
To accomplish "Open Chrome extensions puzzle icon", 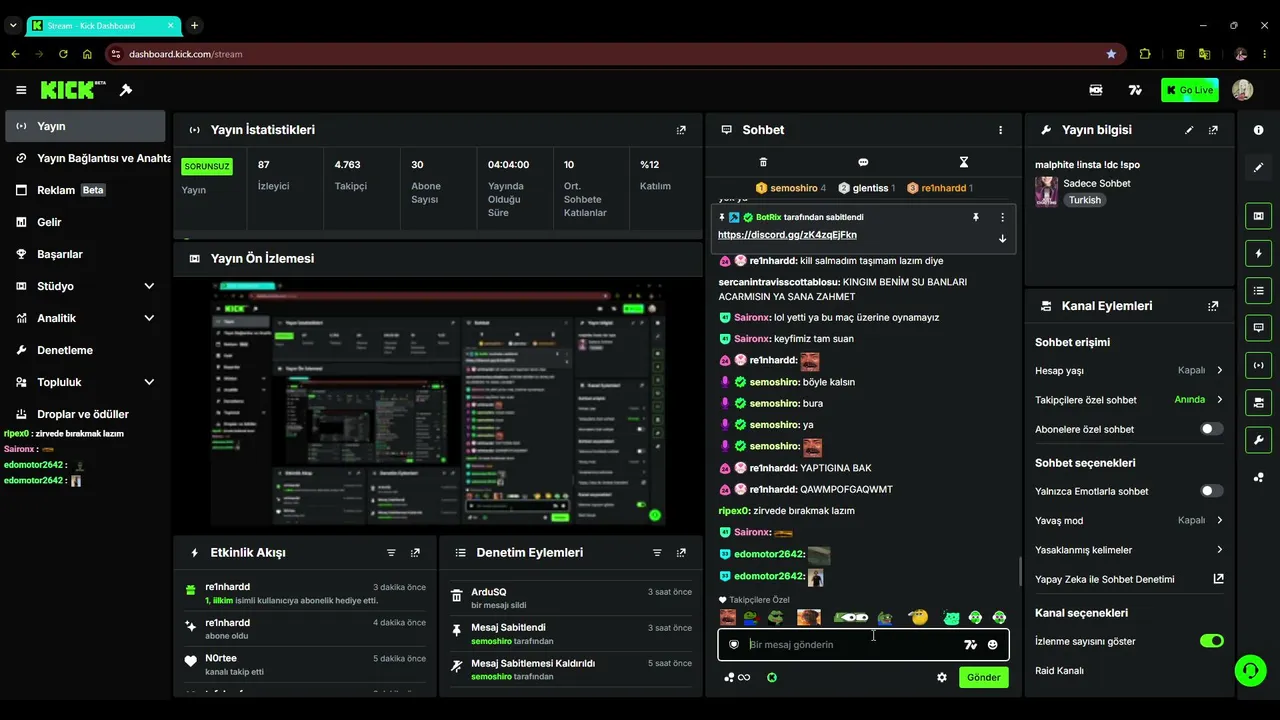I will pyautogui.click(x=1145, y=54).
